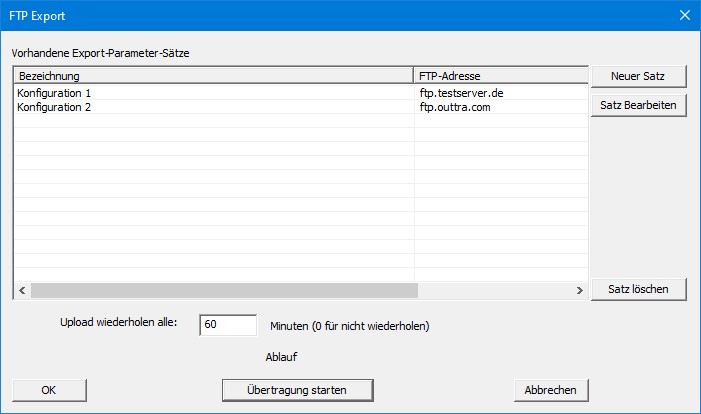701x414 pixels.
Task: Click the scrollbar left arrow
Action: (x=22, y=291)
